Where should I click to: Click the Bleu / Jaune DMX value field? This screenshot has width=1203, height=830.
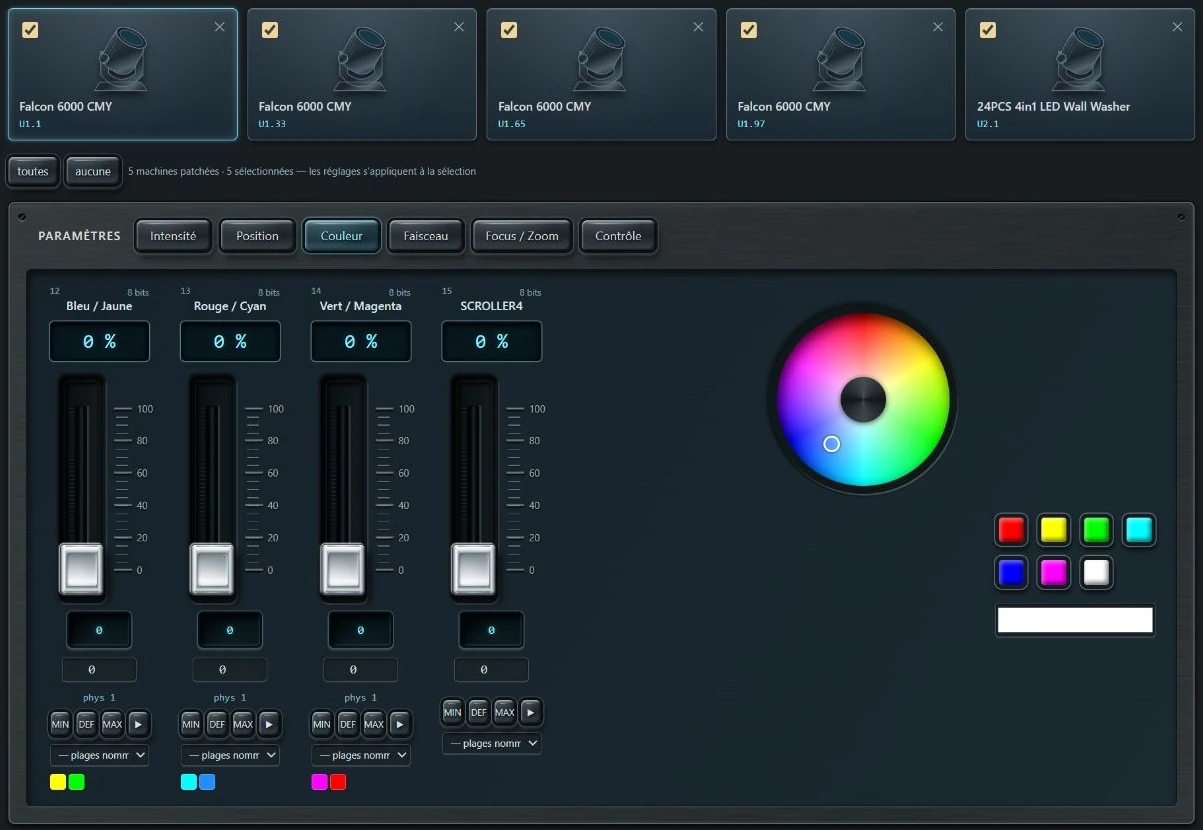click(x=99, y=631)
